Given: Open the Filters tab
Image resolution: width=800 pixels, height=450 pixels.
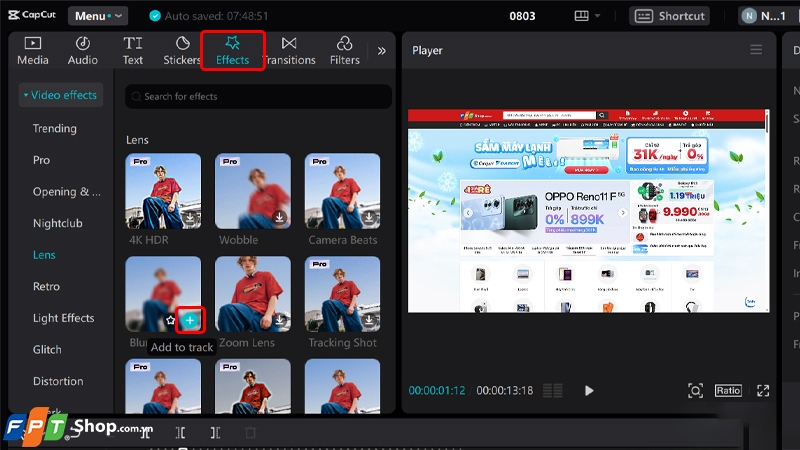Looking at the screenshot, I should point(344,51).
